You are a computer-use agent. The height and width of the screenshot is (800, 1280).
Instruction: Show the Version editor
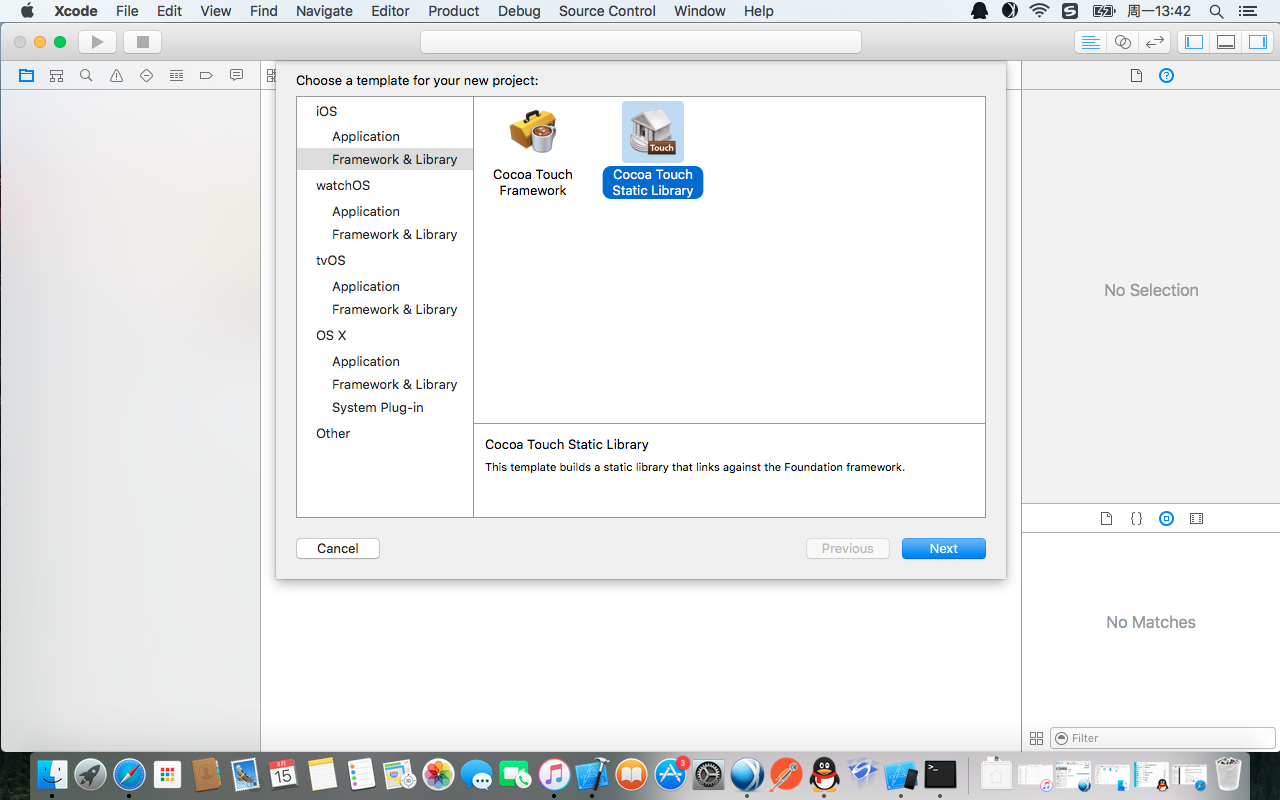point(1155,42)
